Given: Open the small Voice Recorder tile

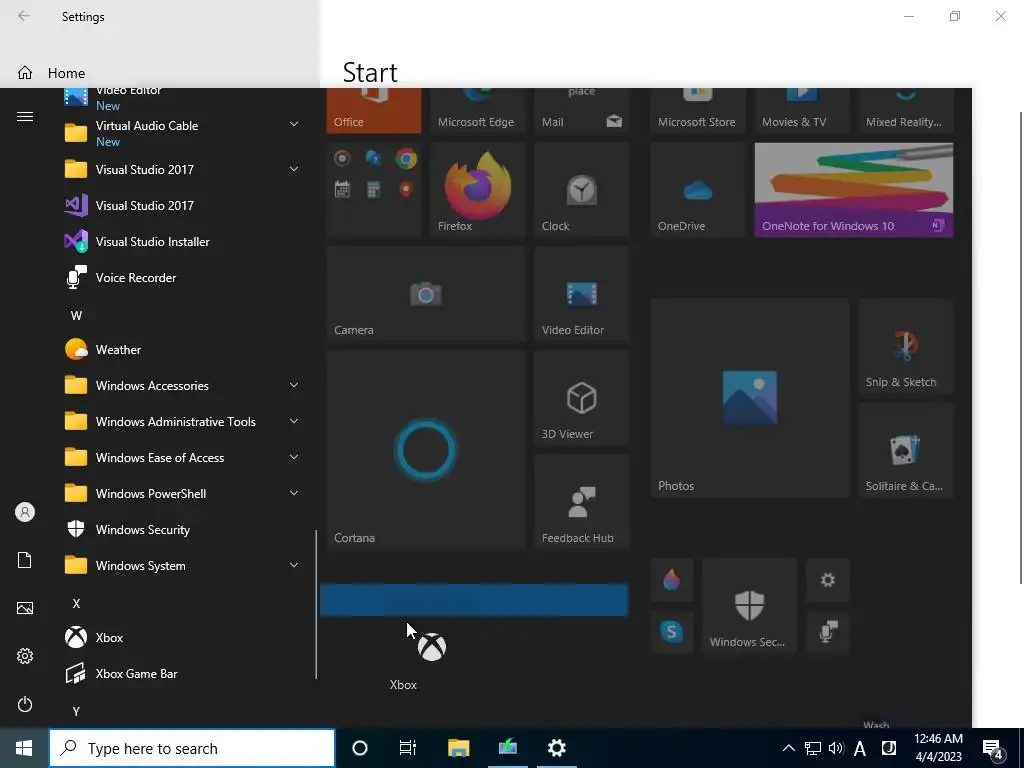Looking at the screenshot, I should click(x=827, y=632).
